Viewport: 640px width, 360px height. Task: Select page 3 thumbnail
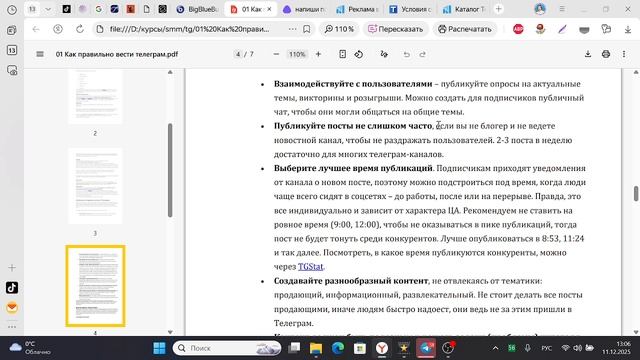(x=95, y=186)
